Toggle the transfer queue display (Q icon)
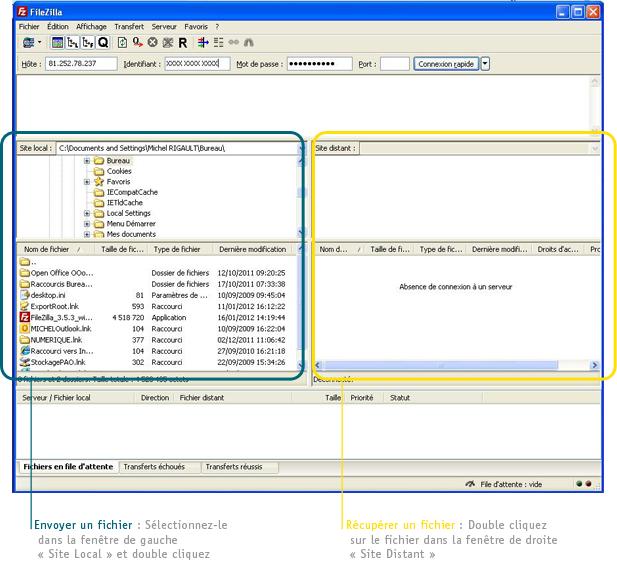This screenshot has width=617, height=566. pos(103,43)
